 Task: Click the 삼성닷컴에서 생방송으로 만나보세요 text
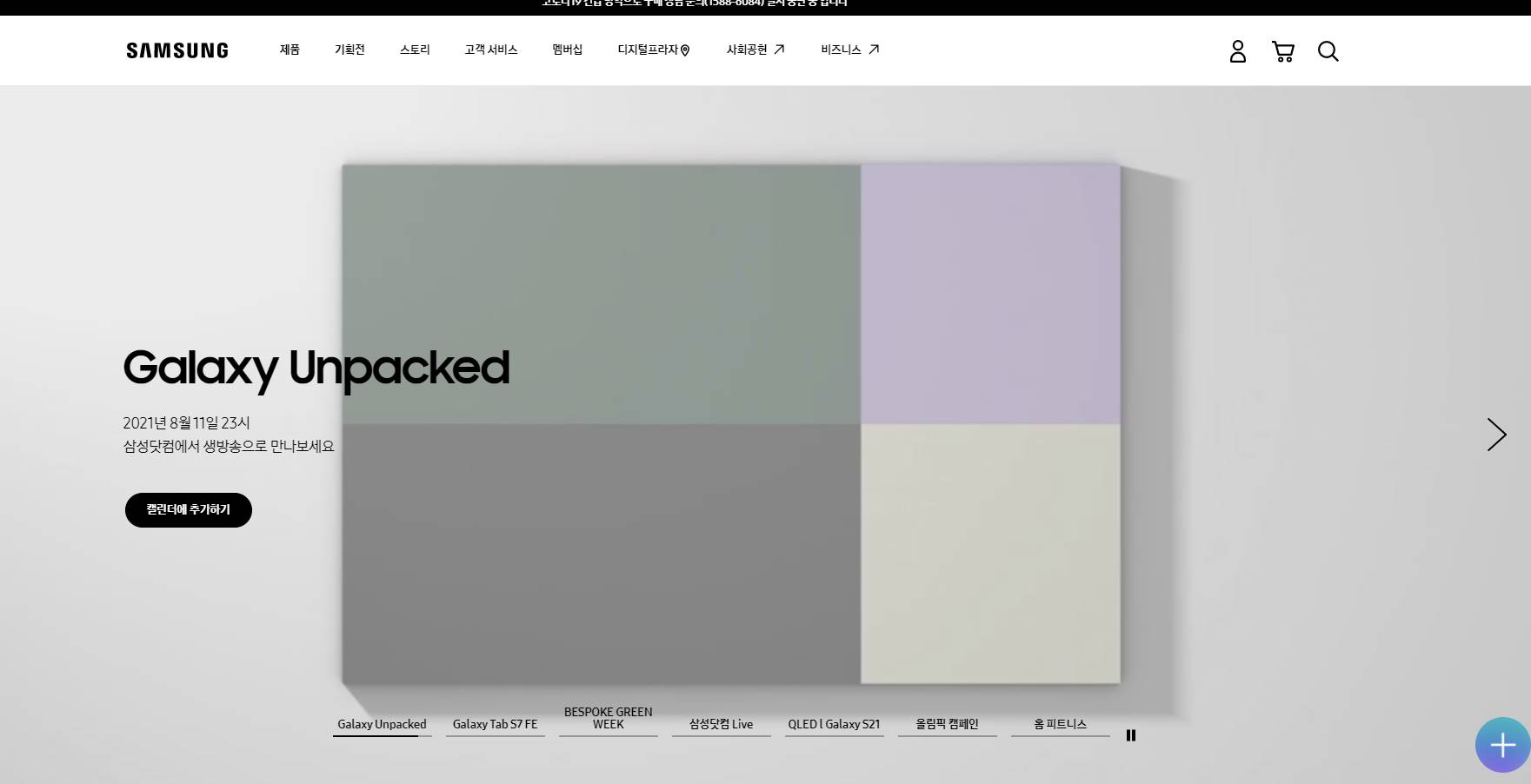pos(229,446)
